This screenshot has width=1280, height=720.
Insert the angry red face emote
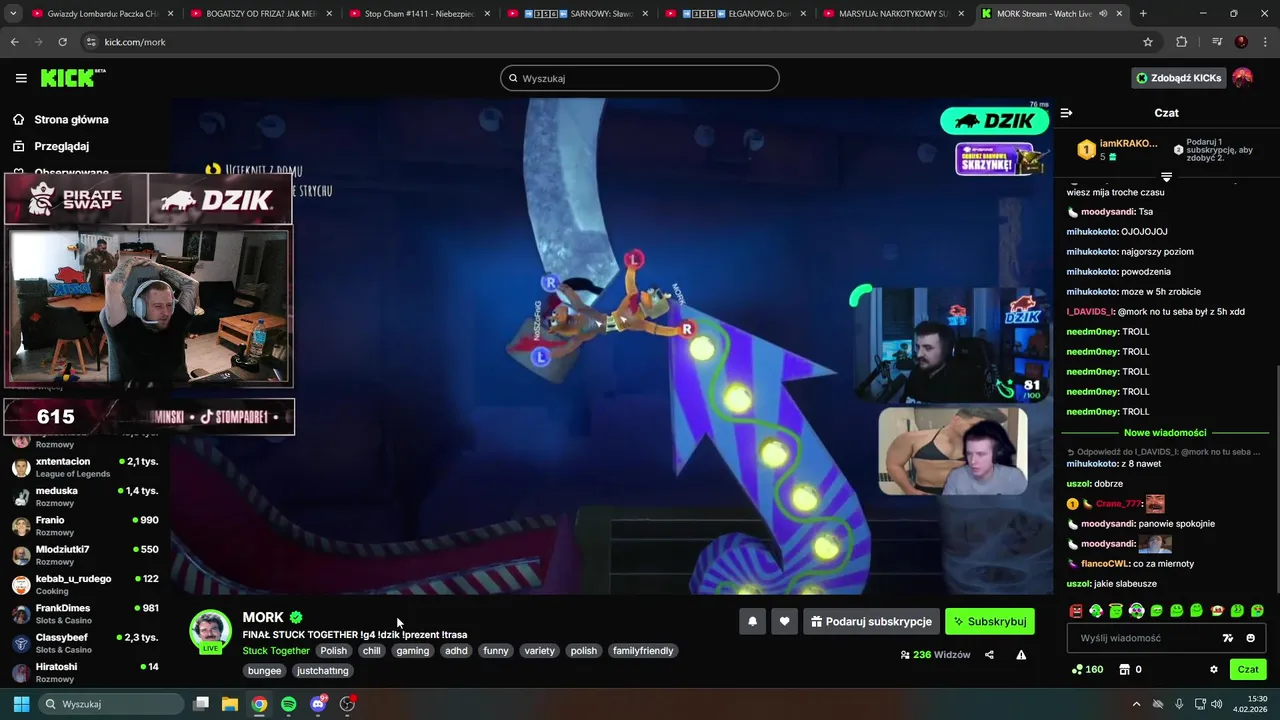[1076, 611]
